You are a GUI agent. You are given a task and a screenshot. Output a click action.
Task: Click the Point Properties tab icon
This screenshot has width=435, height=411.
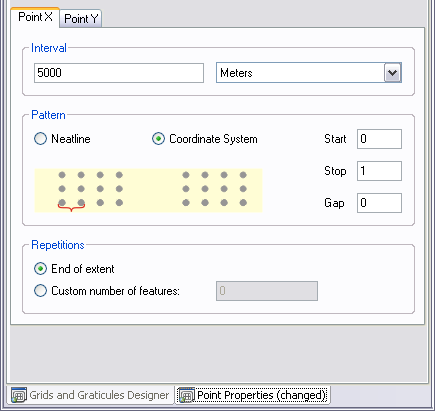[187, 396]
